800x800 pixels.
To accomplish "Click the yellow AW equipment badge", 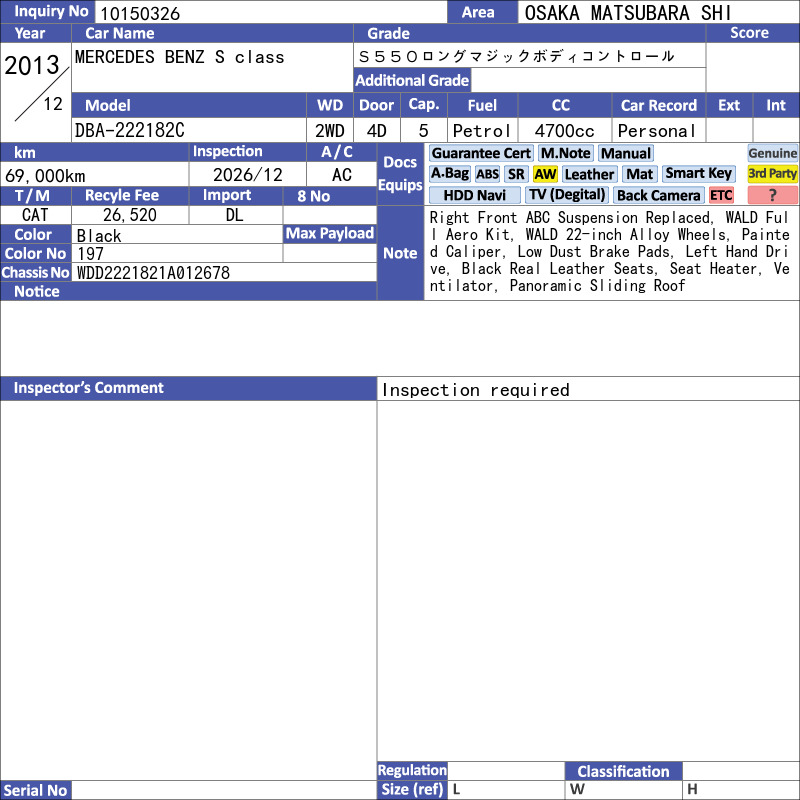I will 545,174.
